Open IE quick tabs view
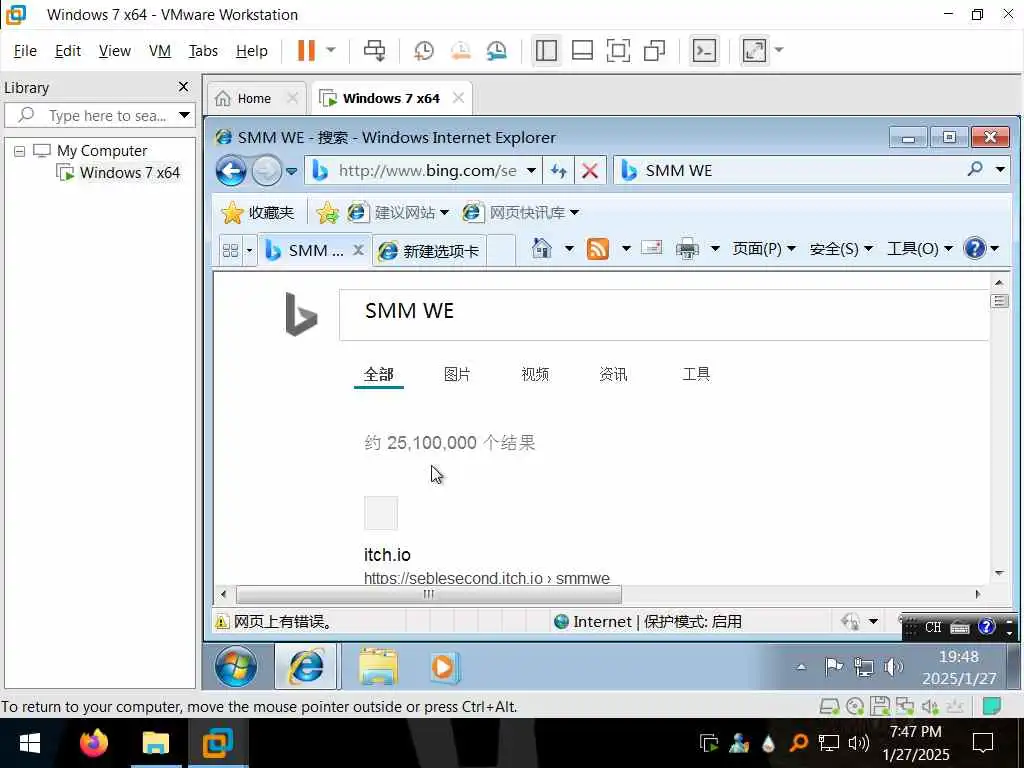The image size is (1024, 768). point(230,250)
